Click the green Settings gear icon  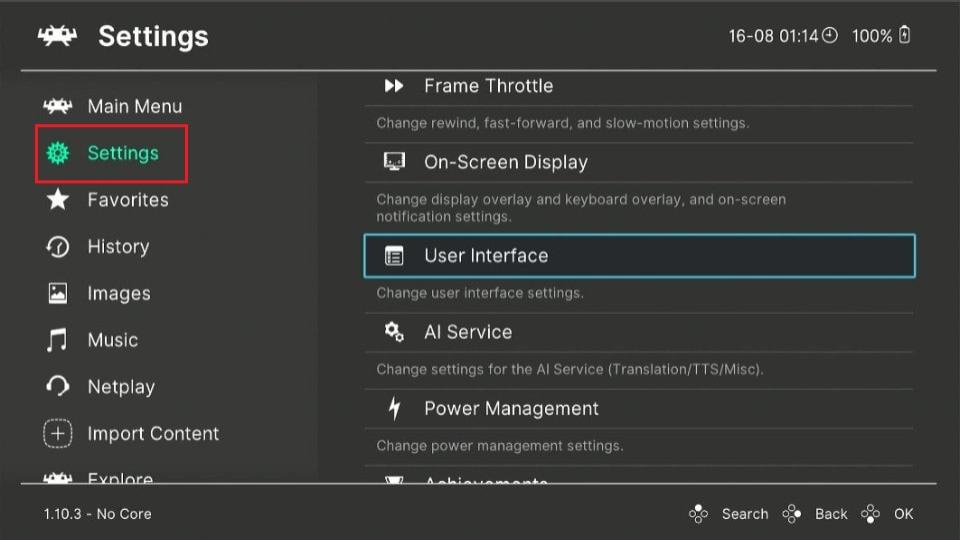point(58,153)
